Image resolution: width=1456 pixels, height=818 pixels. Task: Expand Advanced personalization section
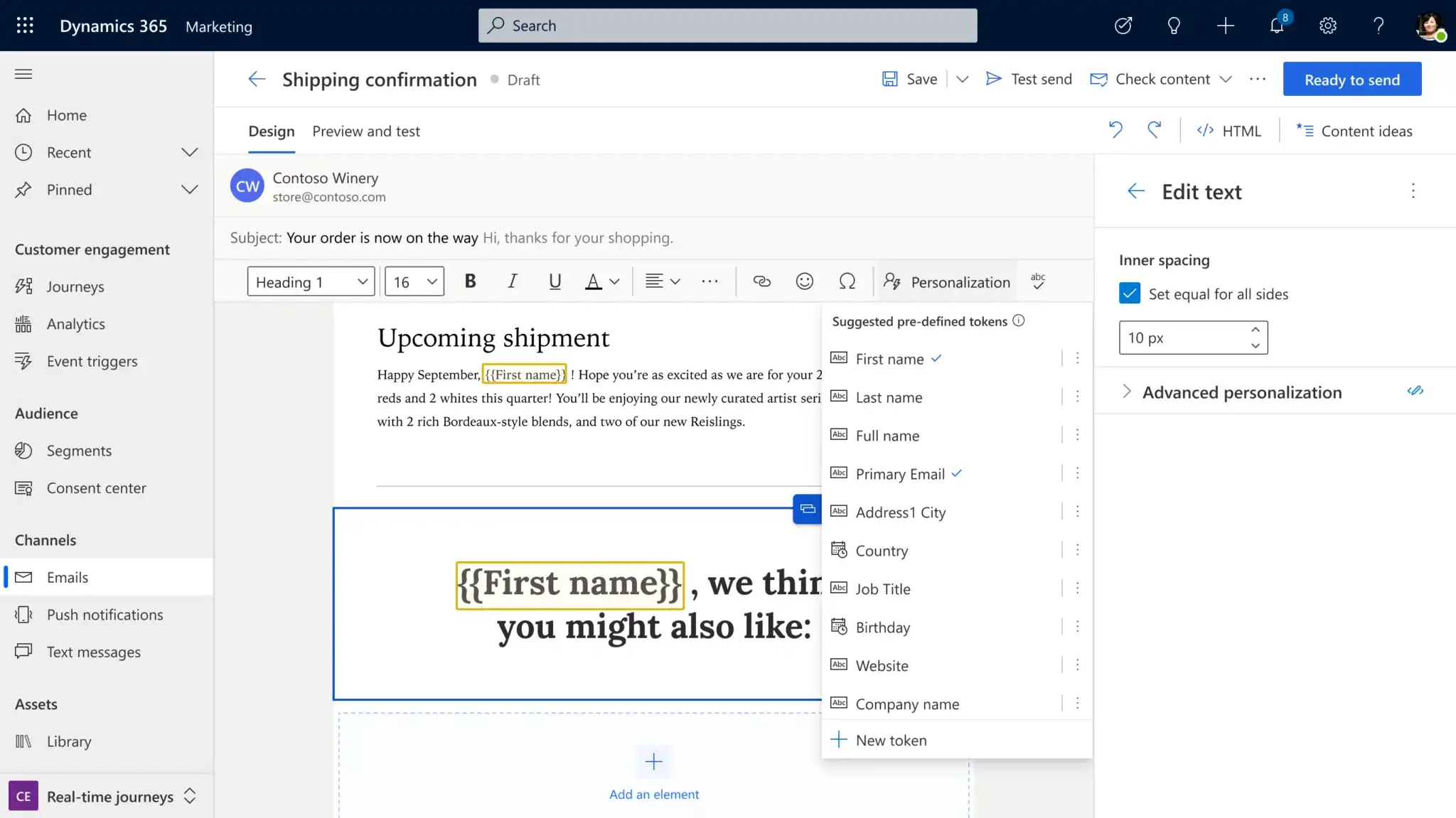[x=1127, y=392]
